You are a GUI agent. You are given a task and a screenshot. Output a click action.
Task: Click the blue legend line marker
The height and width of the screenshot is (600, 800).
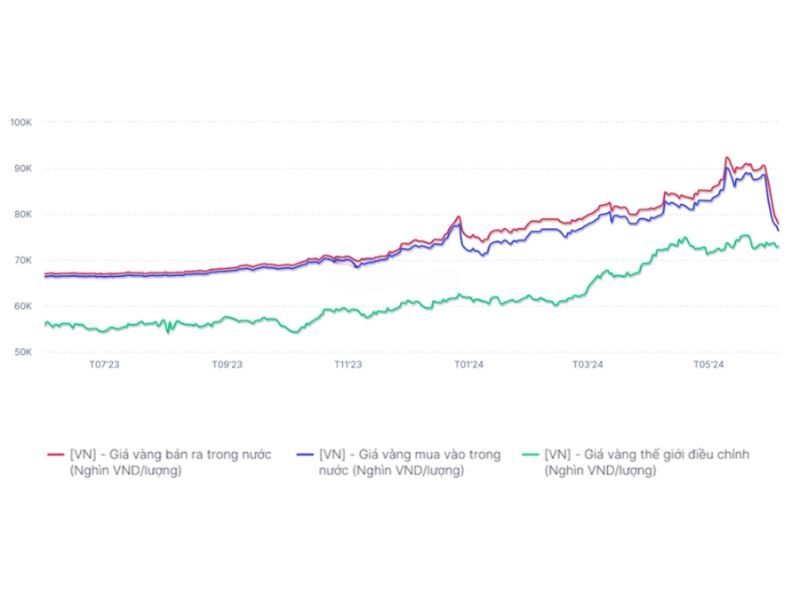306,455
